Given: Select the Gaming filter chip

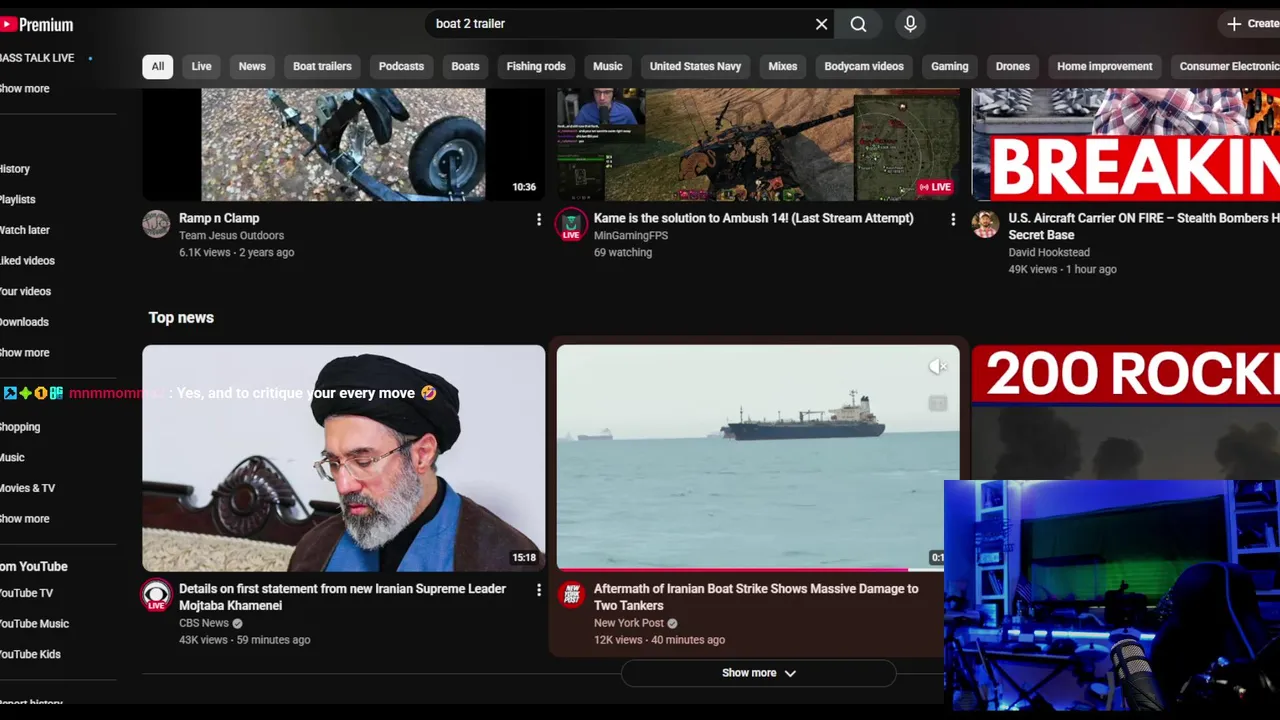Looking at the screenshot, I should (950, 66).
